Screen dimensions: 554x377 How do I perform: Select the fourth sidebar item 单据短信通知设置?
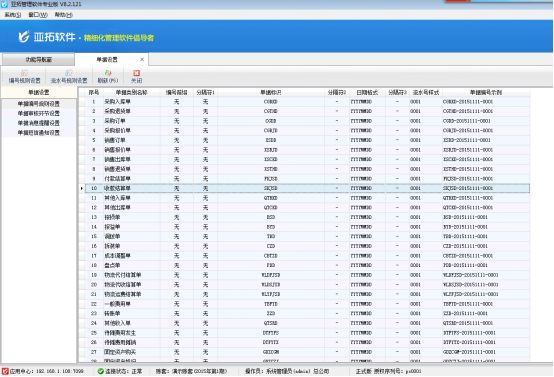[39, 132]
